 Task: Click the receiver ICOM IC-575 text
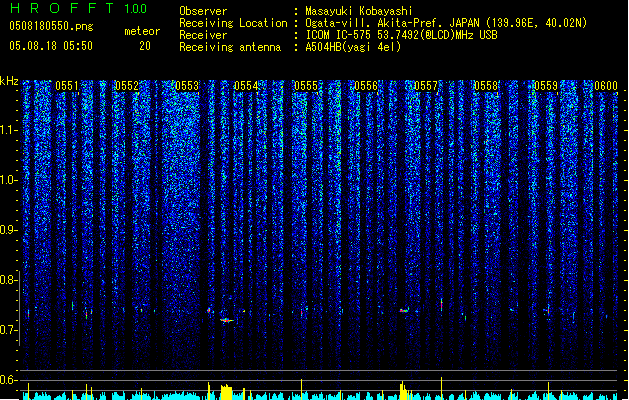pos(401,35)
